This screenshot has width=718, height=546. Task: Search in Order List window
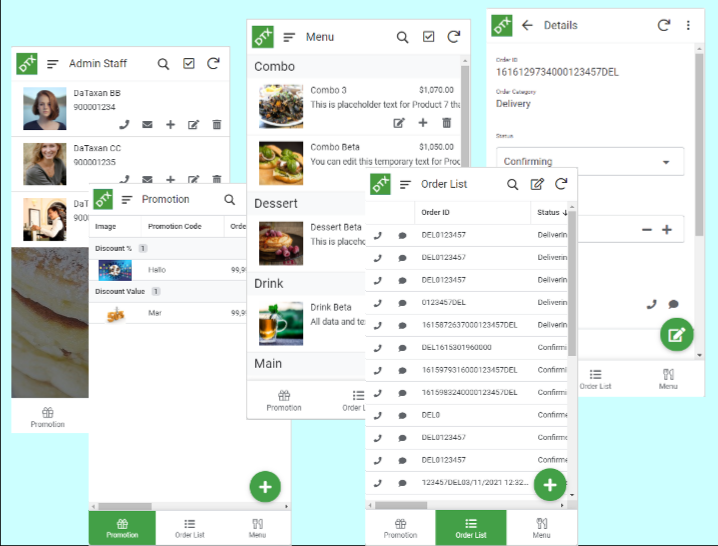pyautogui.click(x=512, y=184)
